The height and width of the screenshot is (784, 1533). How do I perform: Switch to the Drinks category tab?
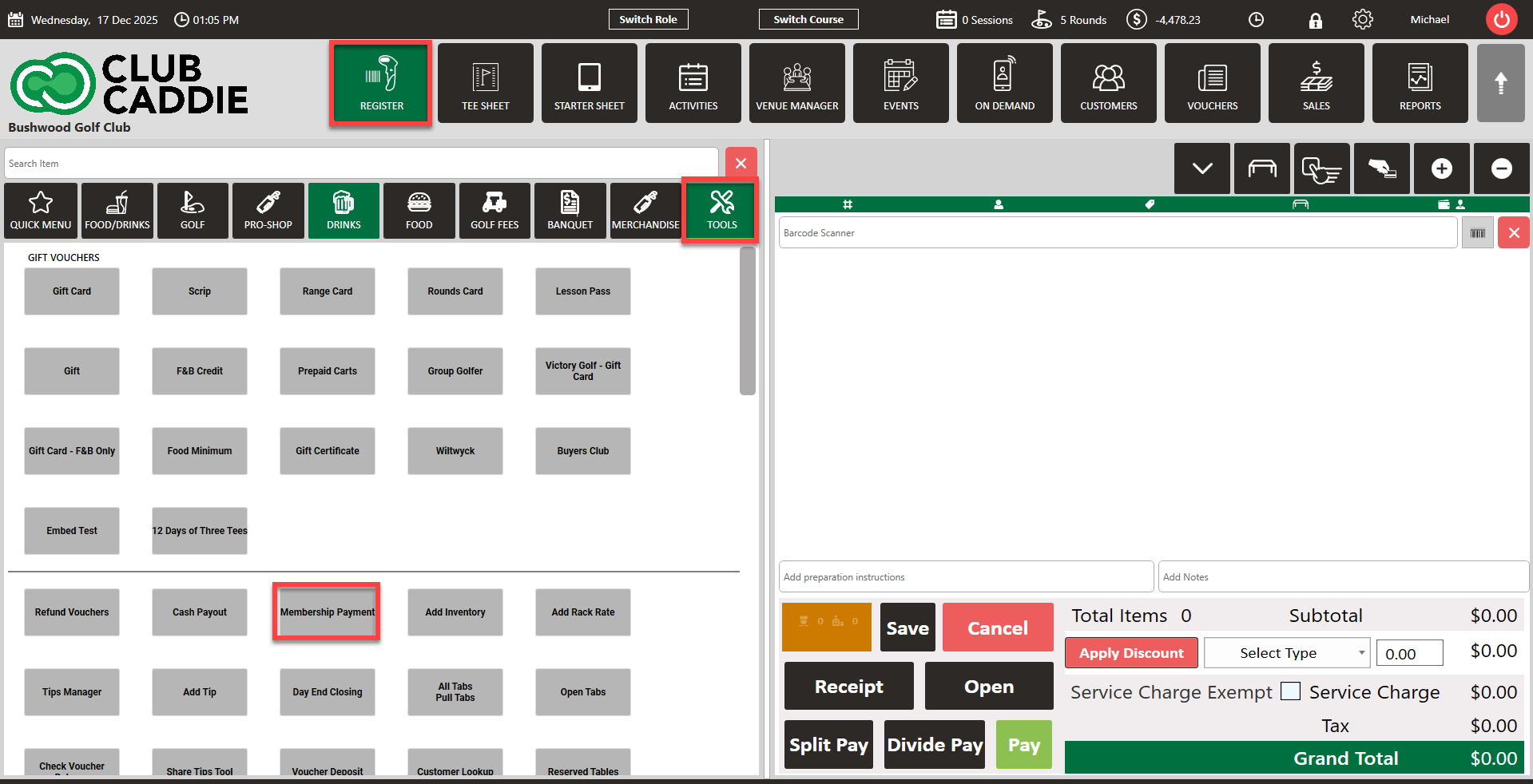344,211
